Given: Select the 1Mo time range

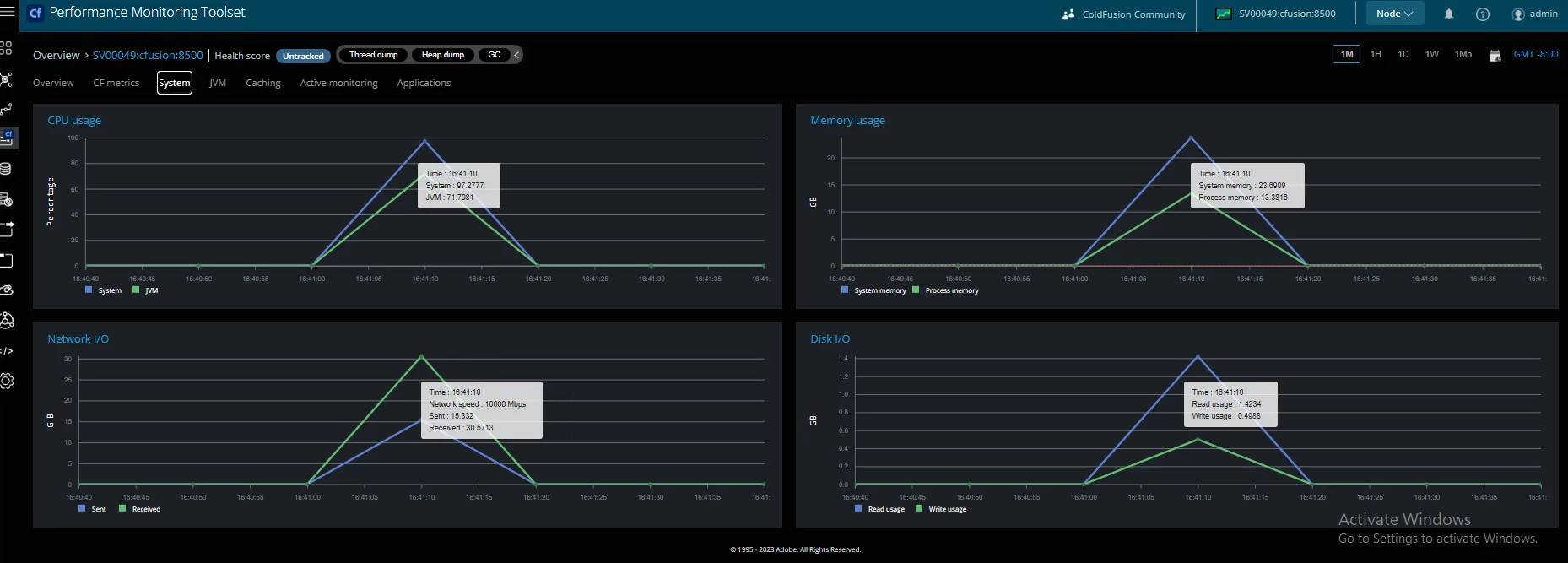Looking at the screenshot, I should pos(1463,54).
